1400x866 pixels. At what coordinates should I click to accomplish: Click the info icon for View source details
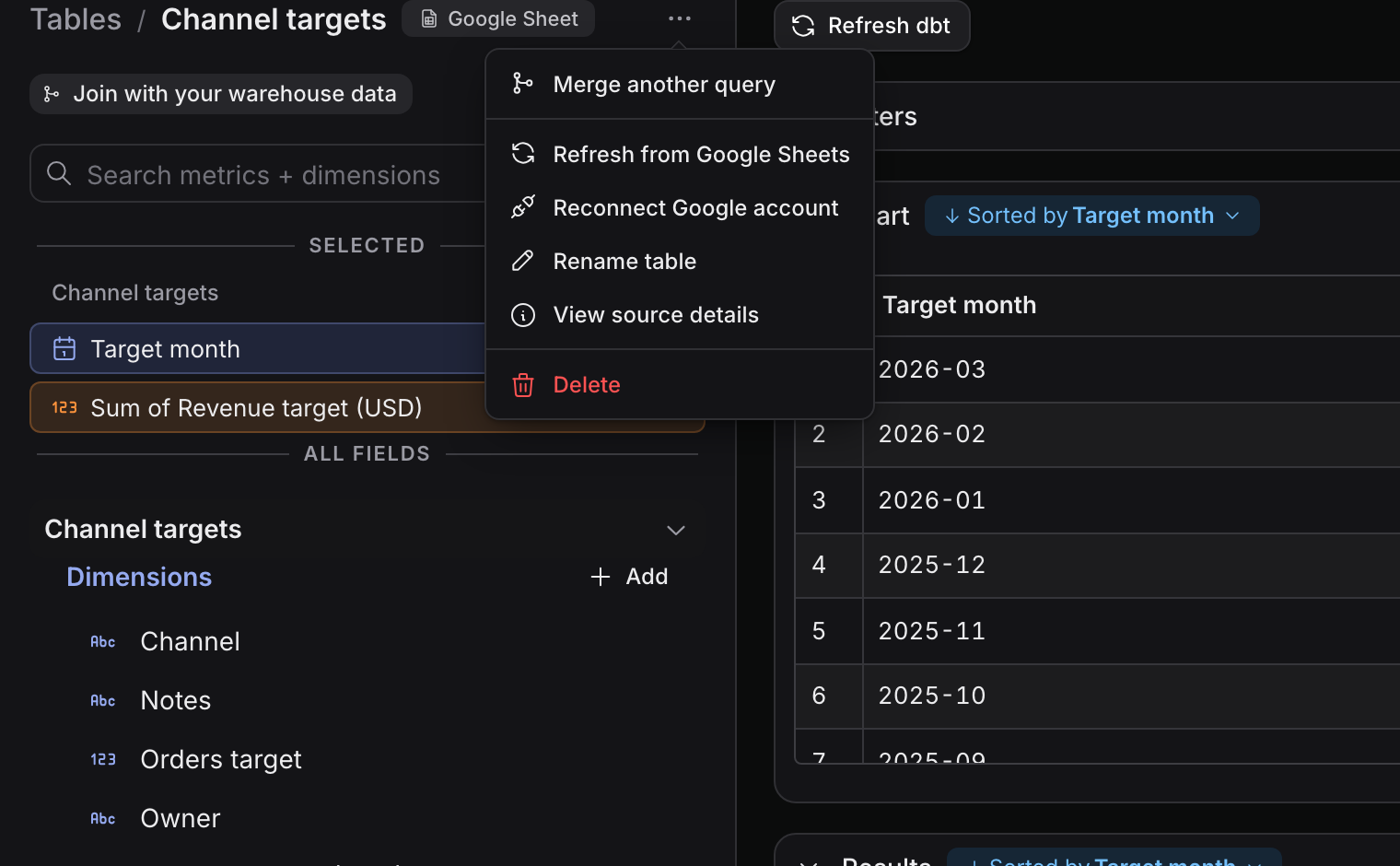coord(523,315)
